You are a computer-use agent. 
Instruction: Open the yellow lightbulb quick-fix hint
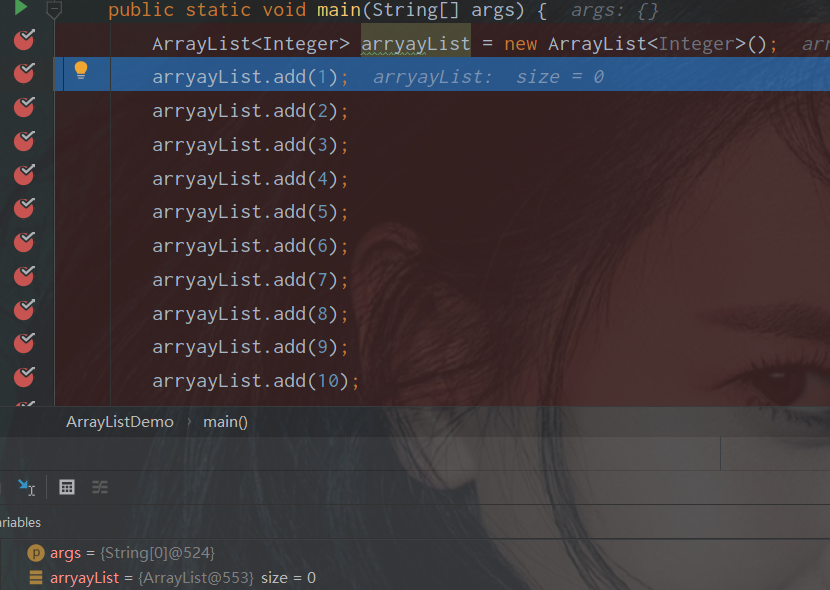coord(81,70)
